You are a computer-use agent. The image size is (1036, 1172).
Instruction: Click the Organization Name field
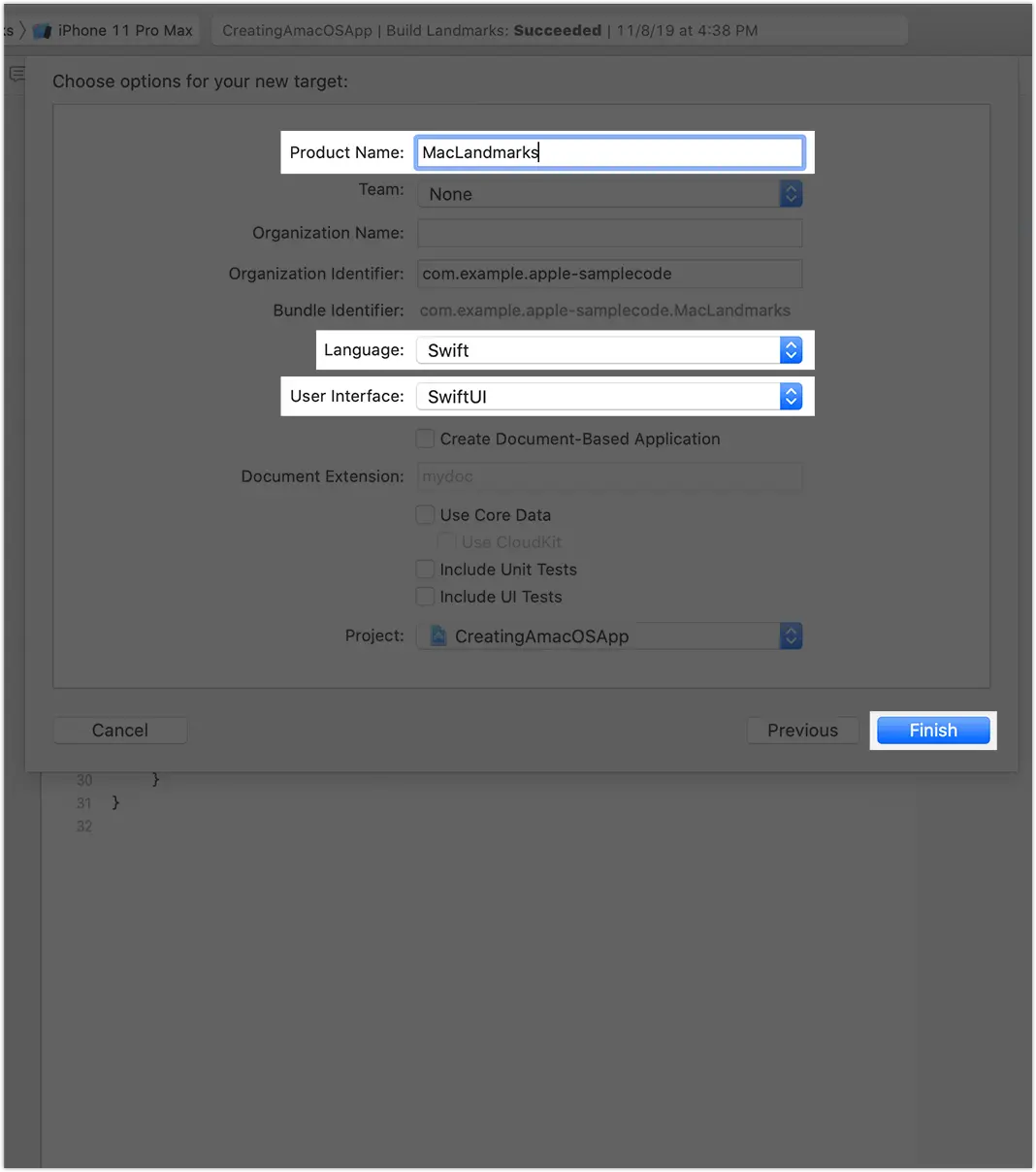tap(609, 233)
